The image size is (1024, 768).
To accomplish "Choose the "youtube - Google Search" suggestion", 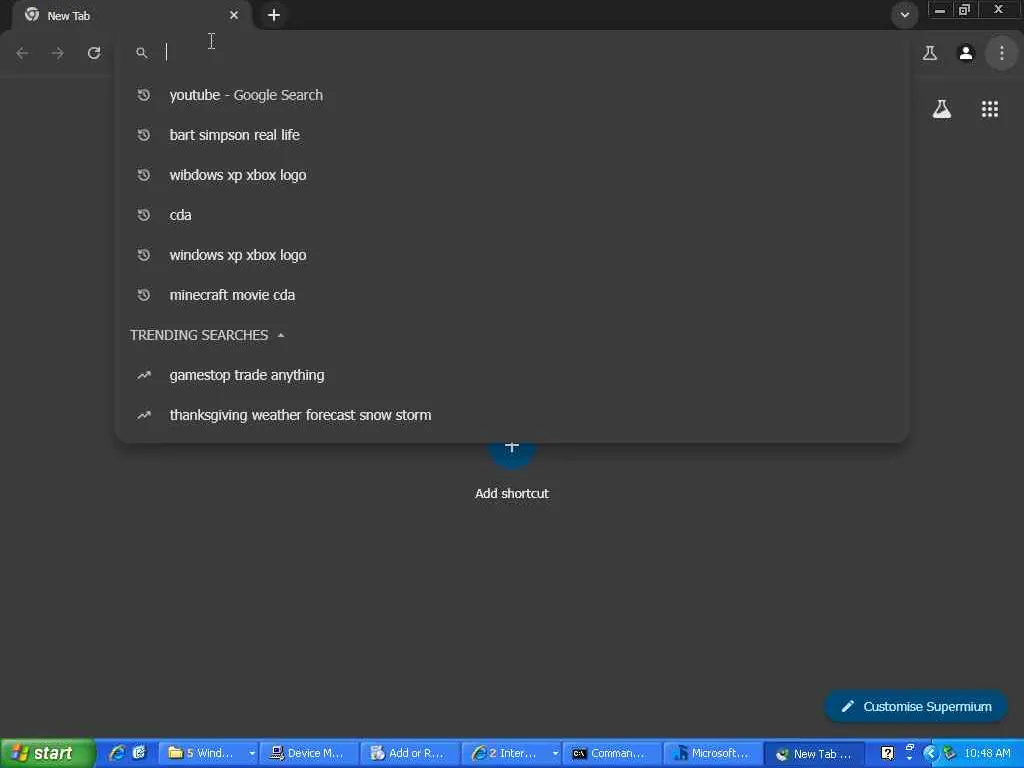I will coord(511,95).
